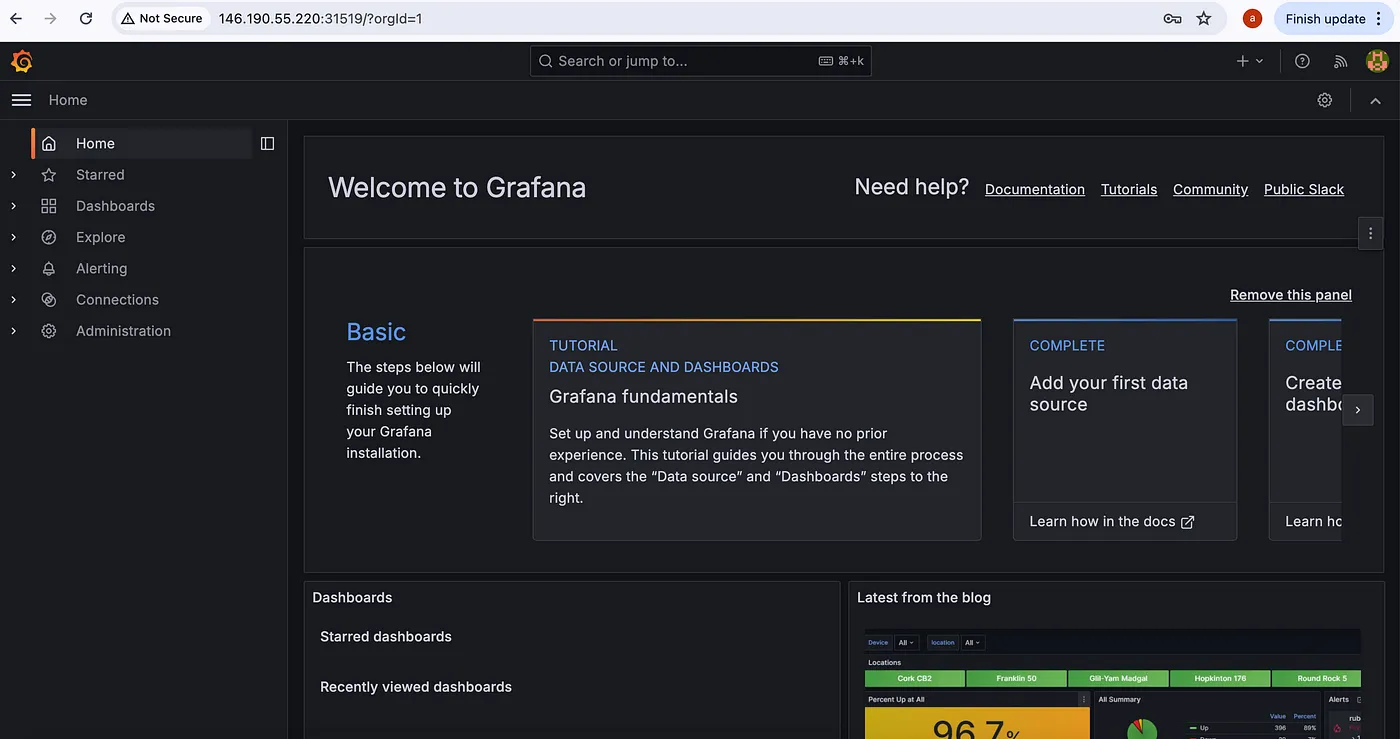Click the browser back arrow
The width and height of the screenshot is (1400, 739).
tap(16, 18)
